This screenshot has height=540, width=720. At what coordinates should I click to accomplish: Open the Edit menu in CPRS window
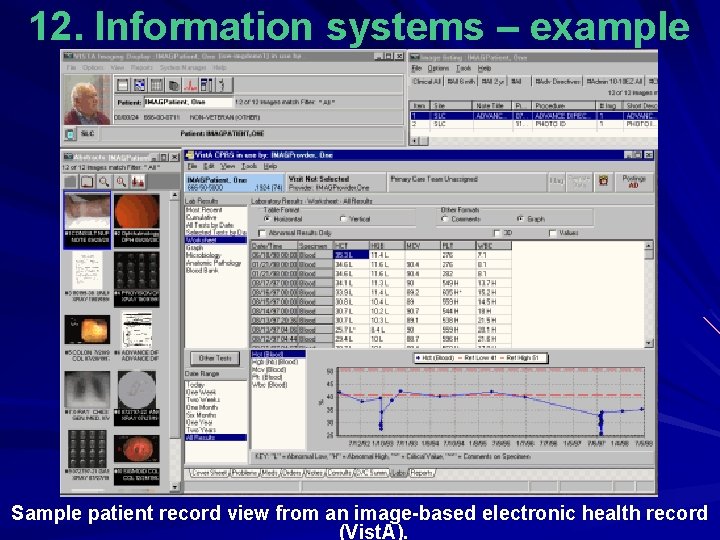click(x=209, y=166)
